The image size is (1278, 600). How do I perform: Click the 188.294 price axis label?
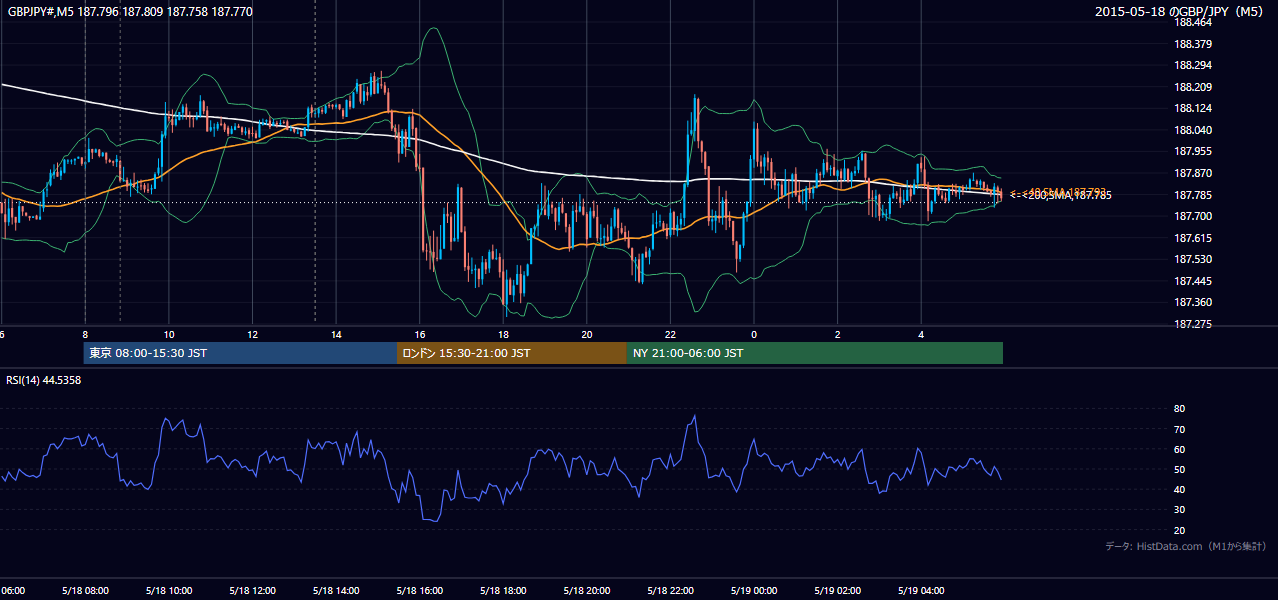pyautogui.click(x=1194, y=65)
